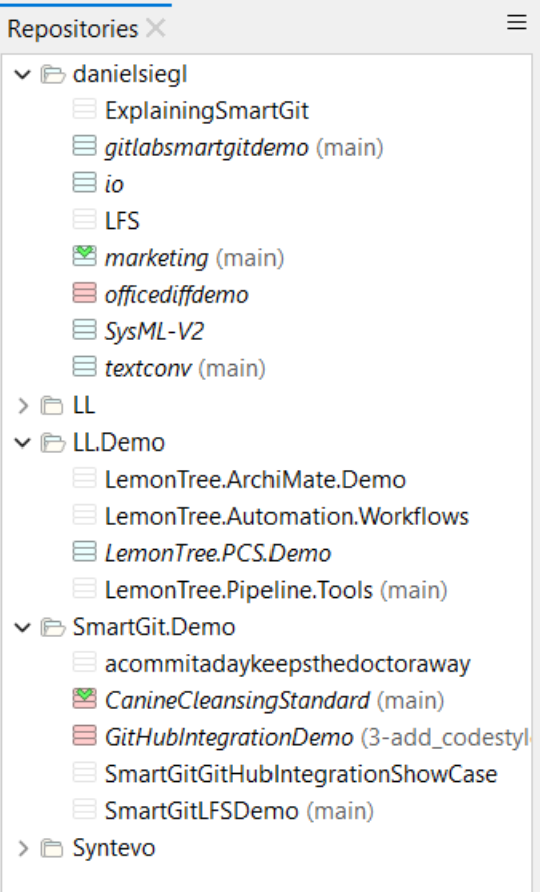Click the (main) label after gitlabsmartgitdemo
The image size is (540, 892).
click(350, 147)
